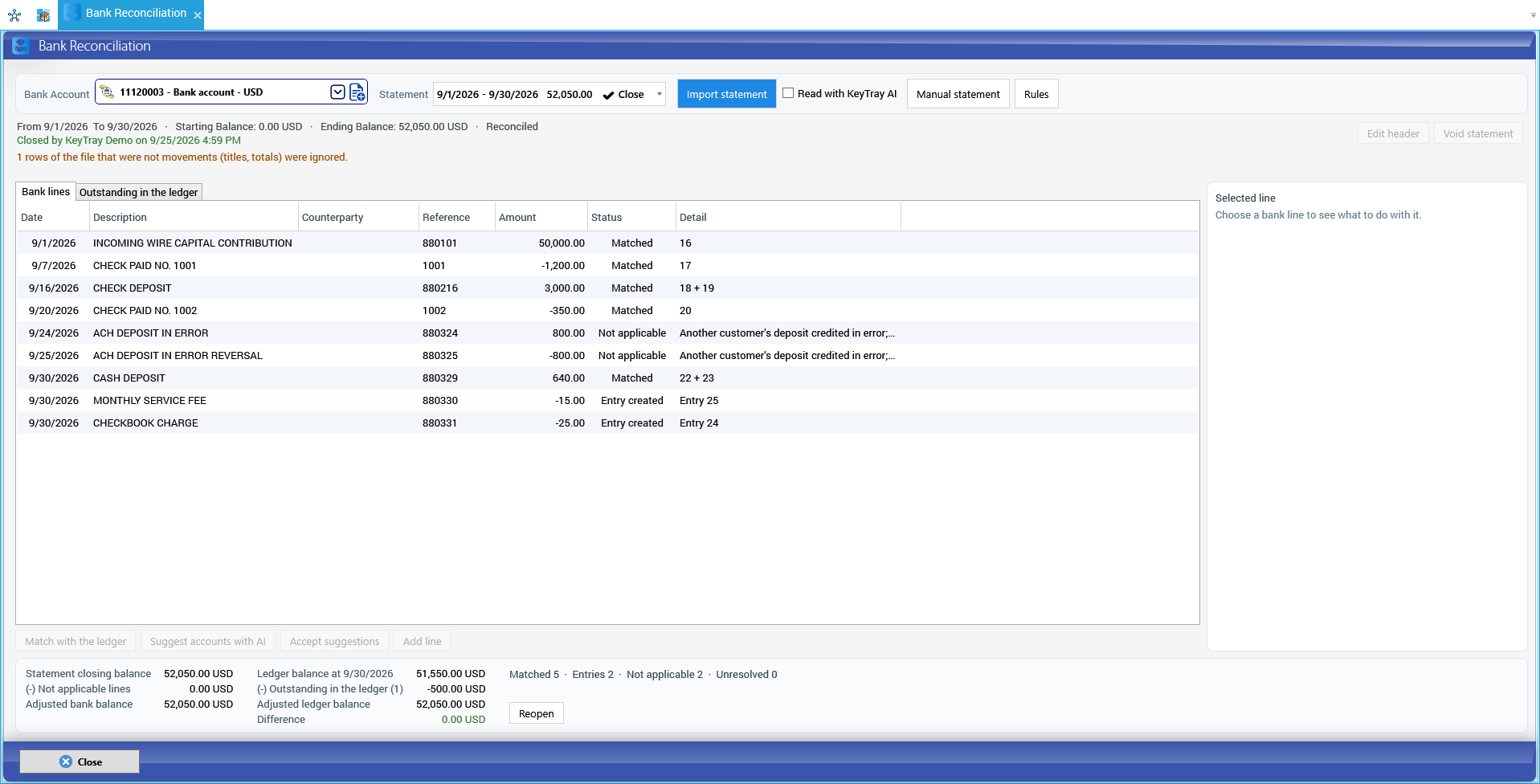Screen dimensions: 1540x784
Task: Switch to the Outstanding in the ledger tab
Action: pos(138,192)
